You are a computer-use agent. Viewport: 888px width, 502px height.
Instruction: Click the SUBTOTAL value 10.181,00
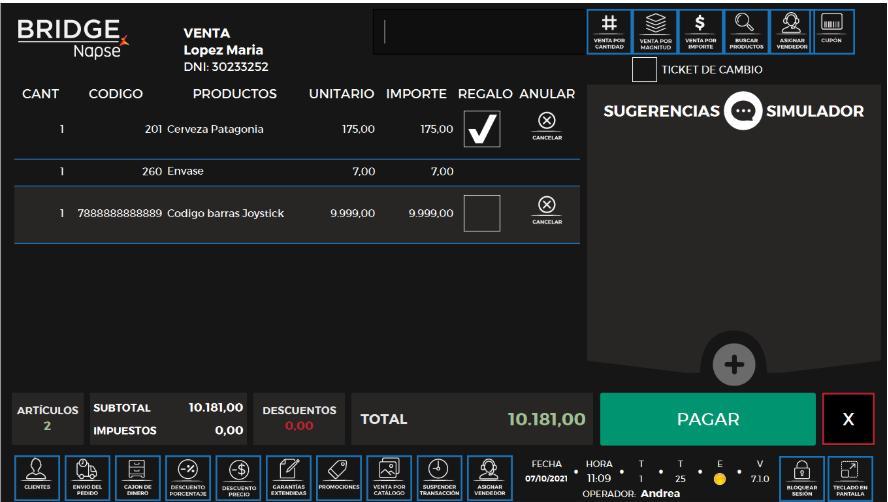point(216,407)
